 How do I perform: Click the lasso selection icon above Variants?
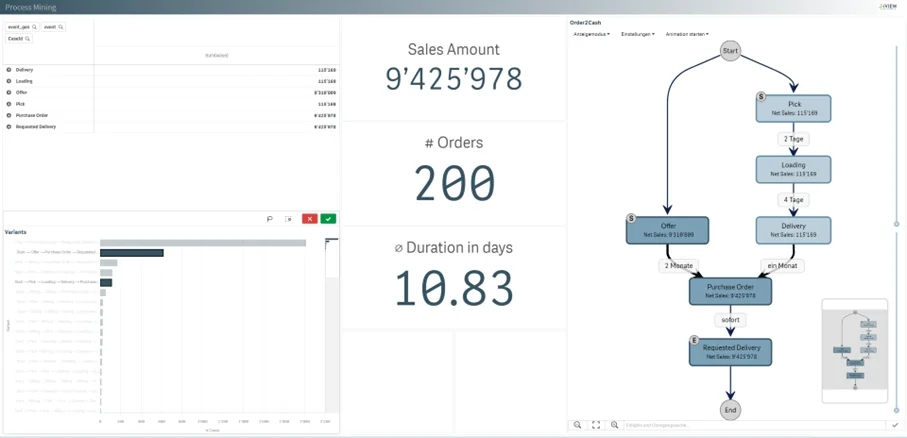coord(269,219)
